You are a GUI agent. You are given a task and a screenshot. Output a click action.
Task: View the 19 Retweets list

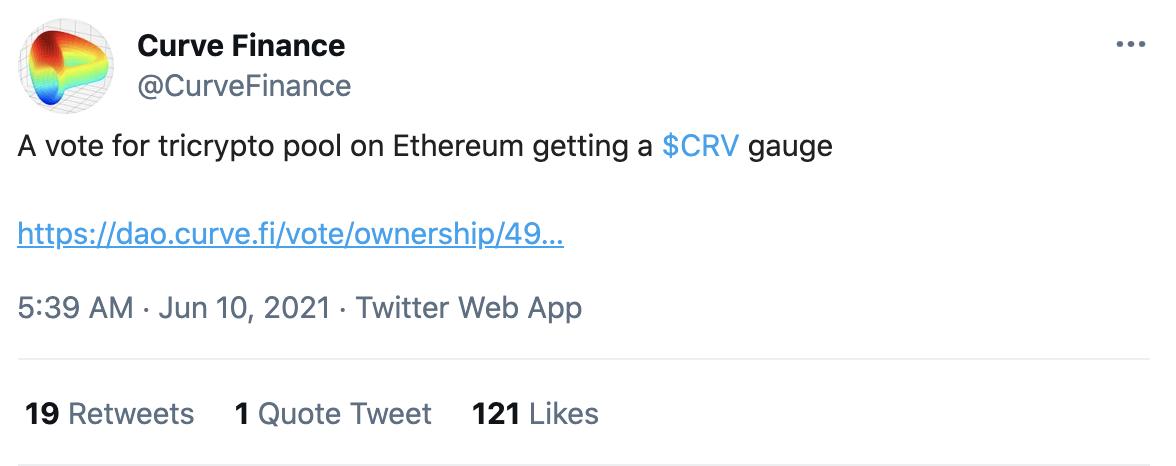[x=109, y=414]
